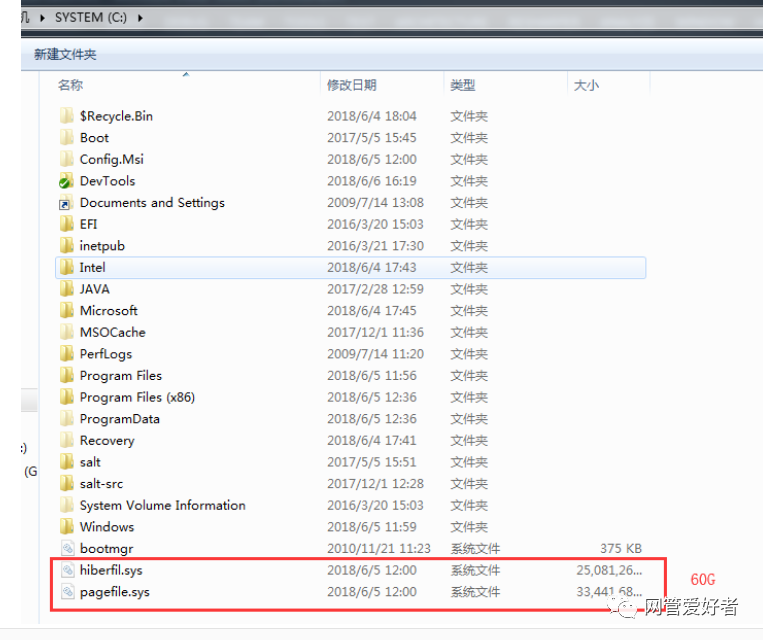Click the 25,081,26... size of hiberfil.sys
Image resolution: width=763 pixels, height=640 pixels.
[609, 570]
